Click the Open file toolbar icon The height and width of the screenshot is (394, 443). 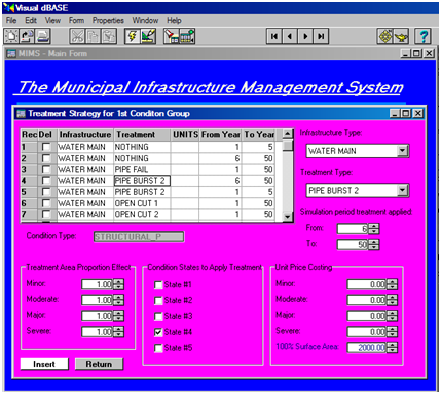[27, 36]
